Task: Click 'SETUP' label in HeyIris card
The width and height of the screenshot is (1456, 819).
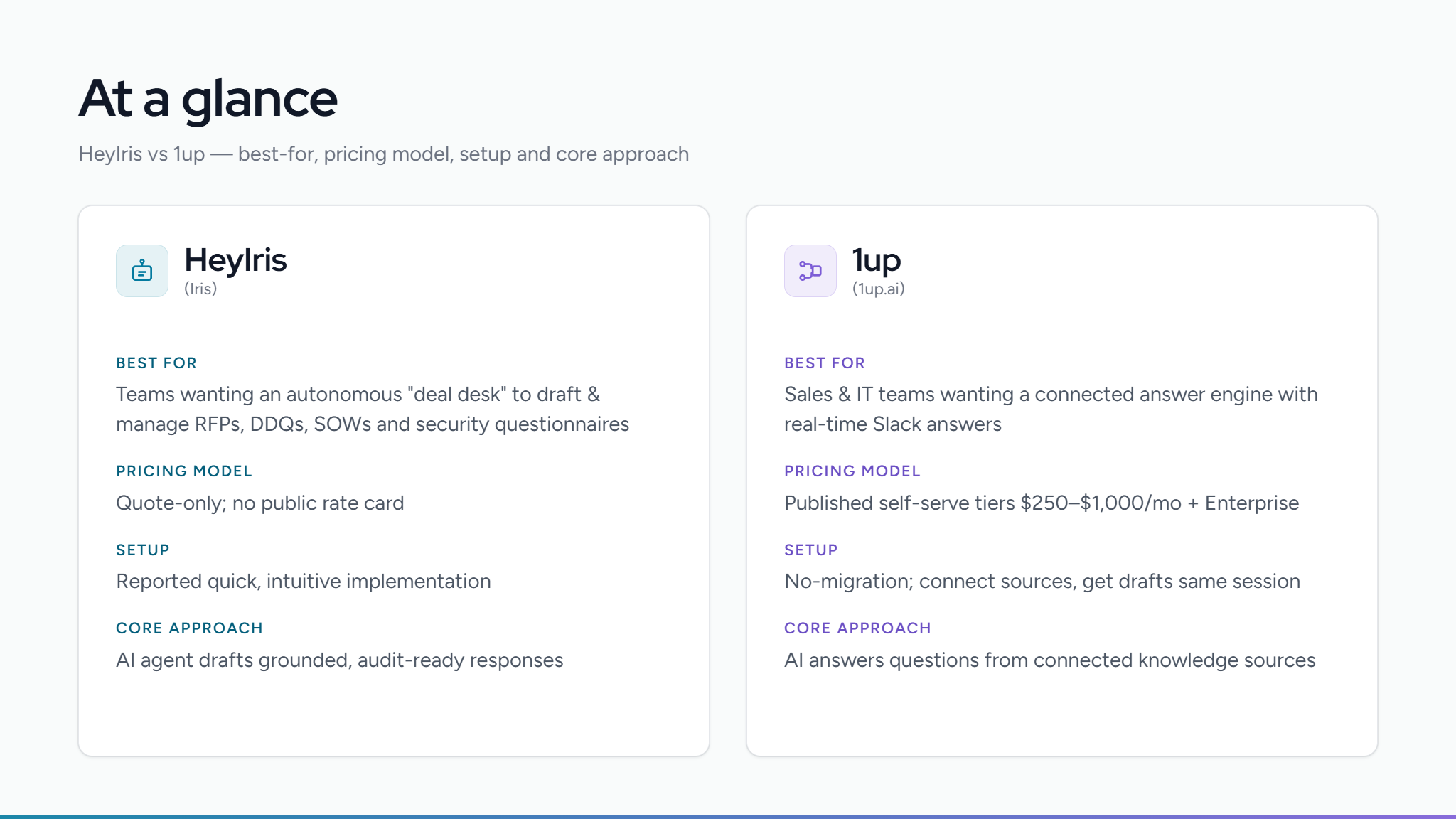Action: pos(143,550)
